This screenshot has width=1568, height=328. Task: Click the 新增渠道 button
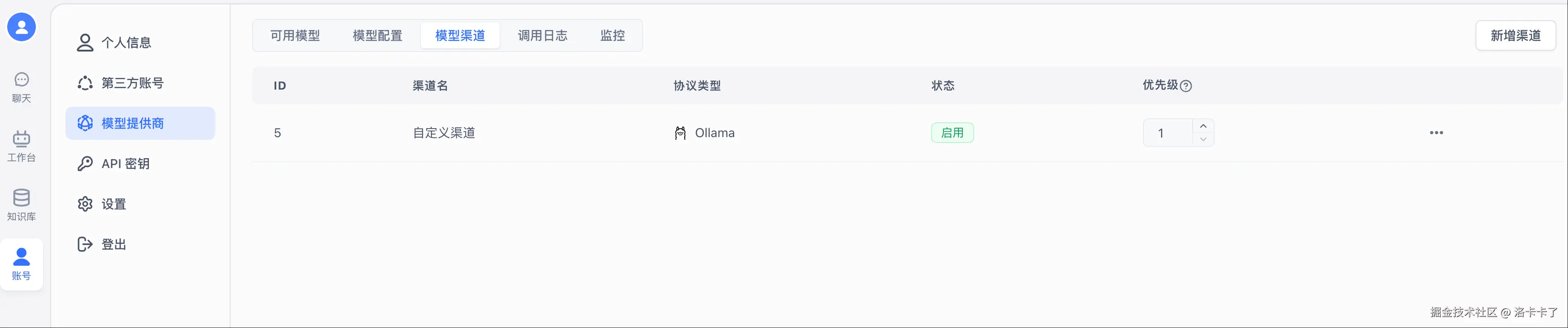click(x=1515, y=36)
